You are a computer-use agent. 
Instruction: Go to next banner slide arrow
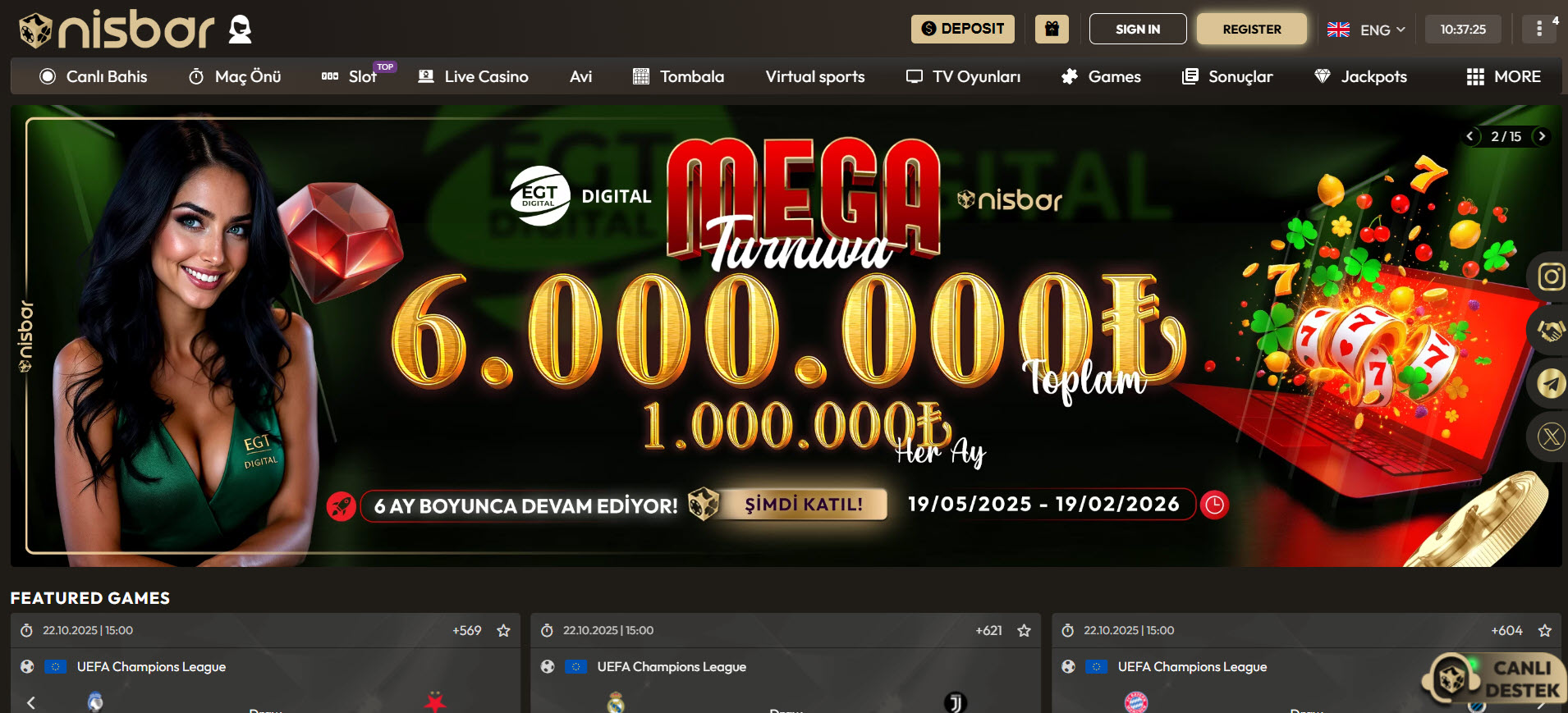click(x=1542, y=136)
